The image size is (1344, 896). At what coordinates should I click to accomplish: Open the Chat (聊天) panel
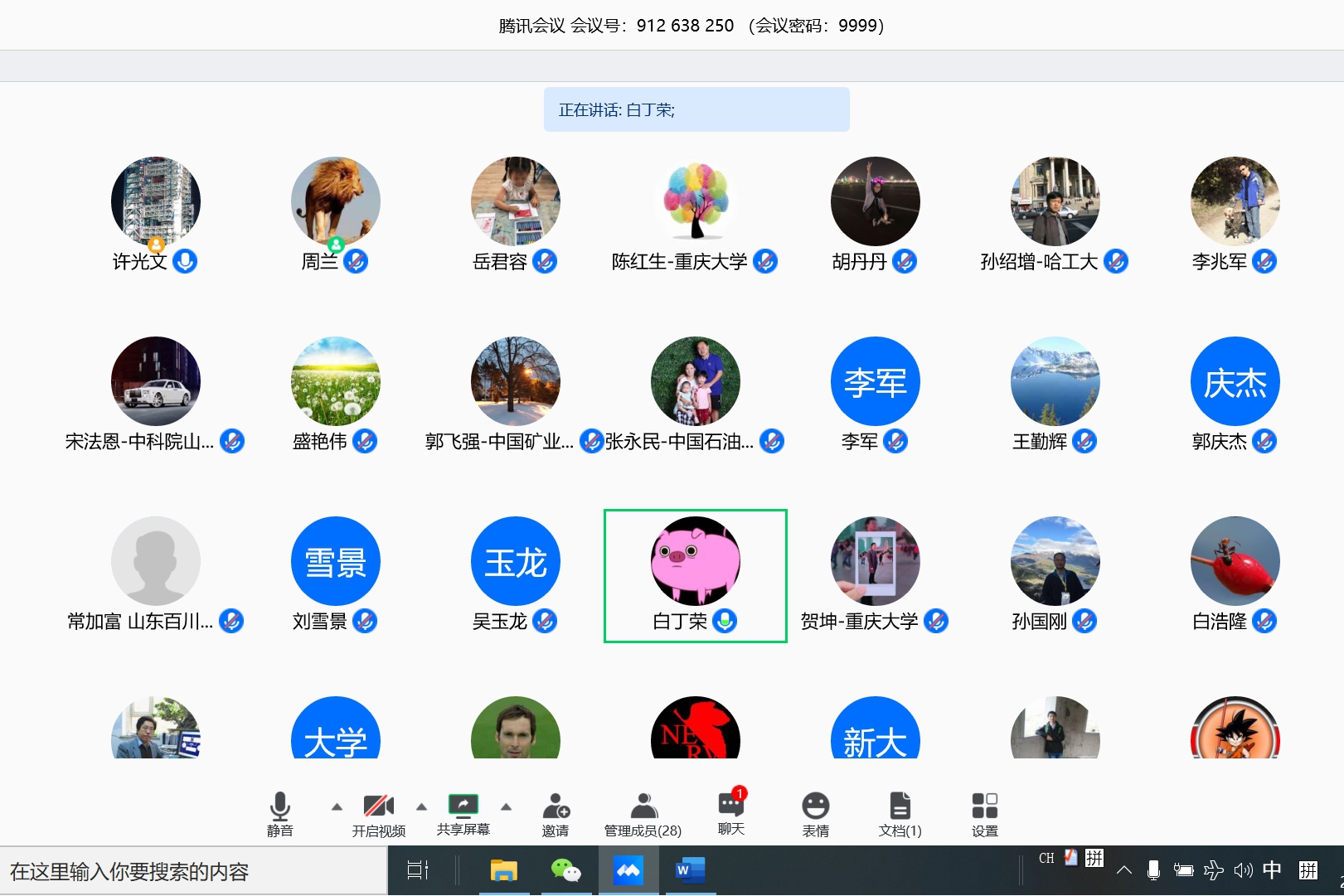730,805
